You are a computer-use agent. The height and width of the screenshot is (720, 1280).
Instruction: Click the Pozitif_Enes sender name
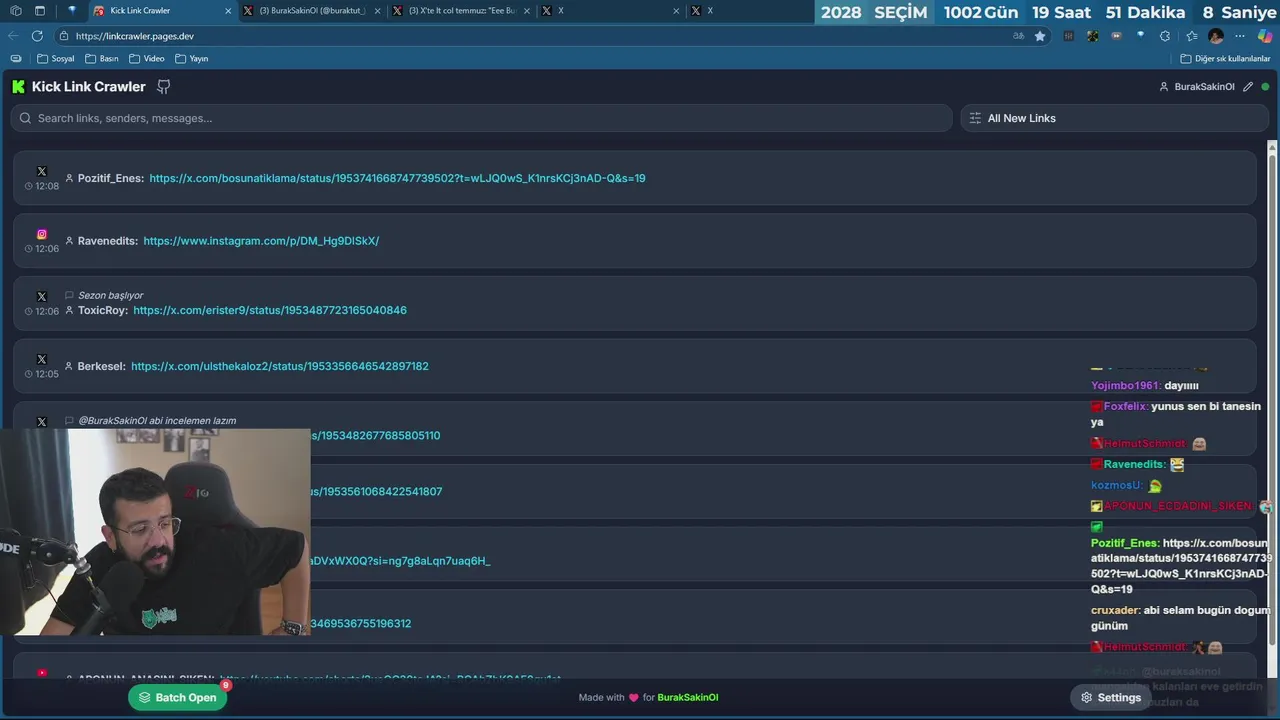pyautogui.click(x=110, y=178)
